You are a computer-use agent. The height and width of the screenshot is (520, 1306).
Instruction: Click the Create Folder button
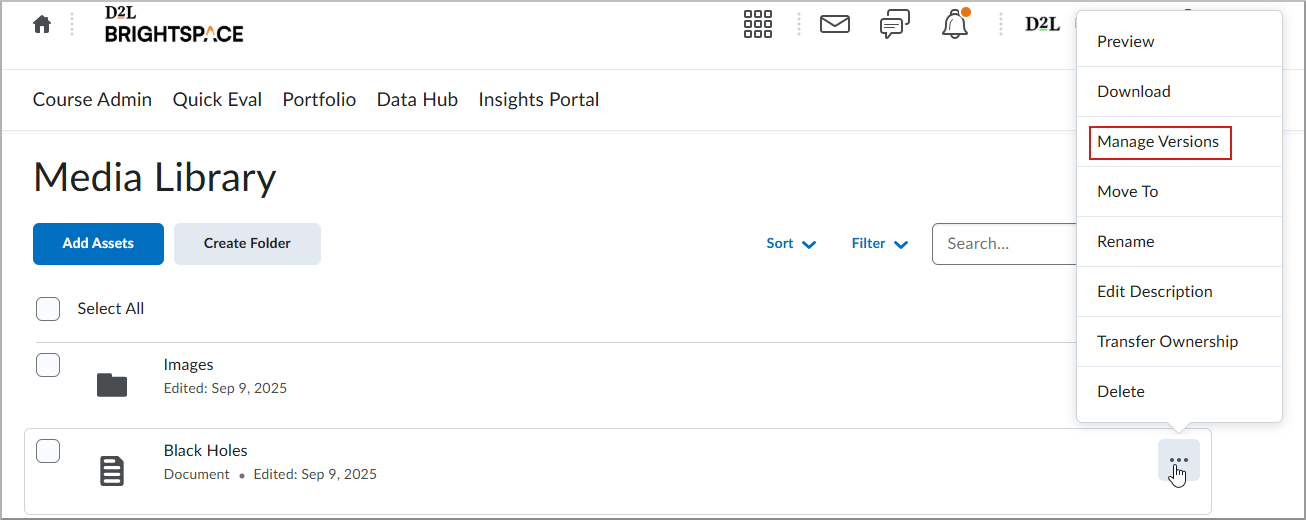(x=247, y=244)
